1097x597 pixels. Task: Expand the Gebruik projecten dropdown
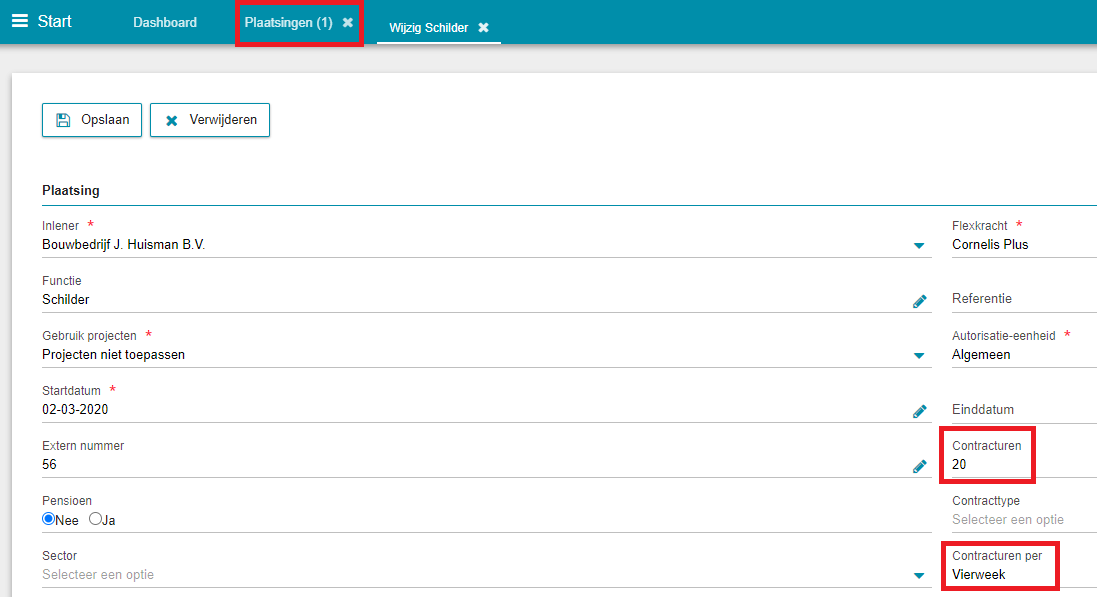click(x=918, y=355)
